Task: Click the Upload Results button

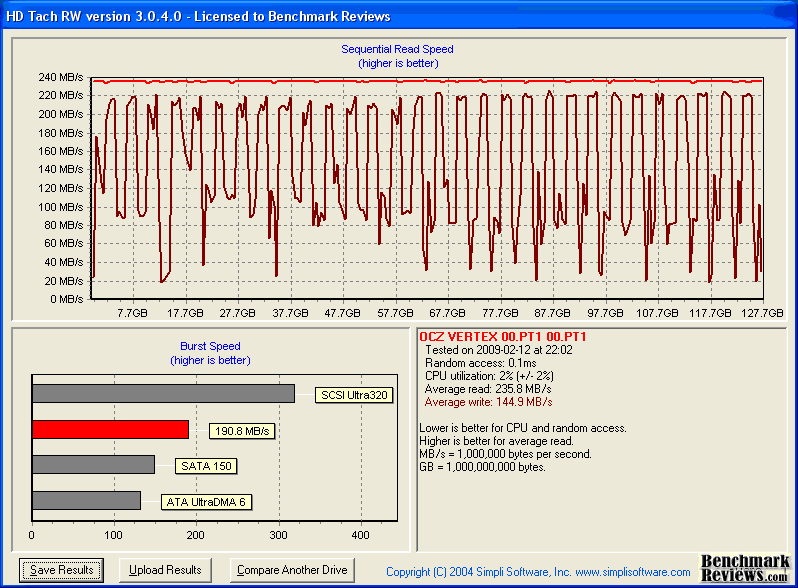Action: [165, 570]
